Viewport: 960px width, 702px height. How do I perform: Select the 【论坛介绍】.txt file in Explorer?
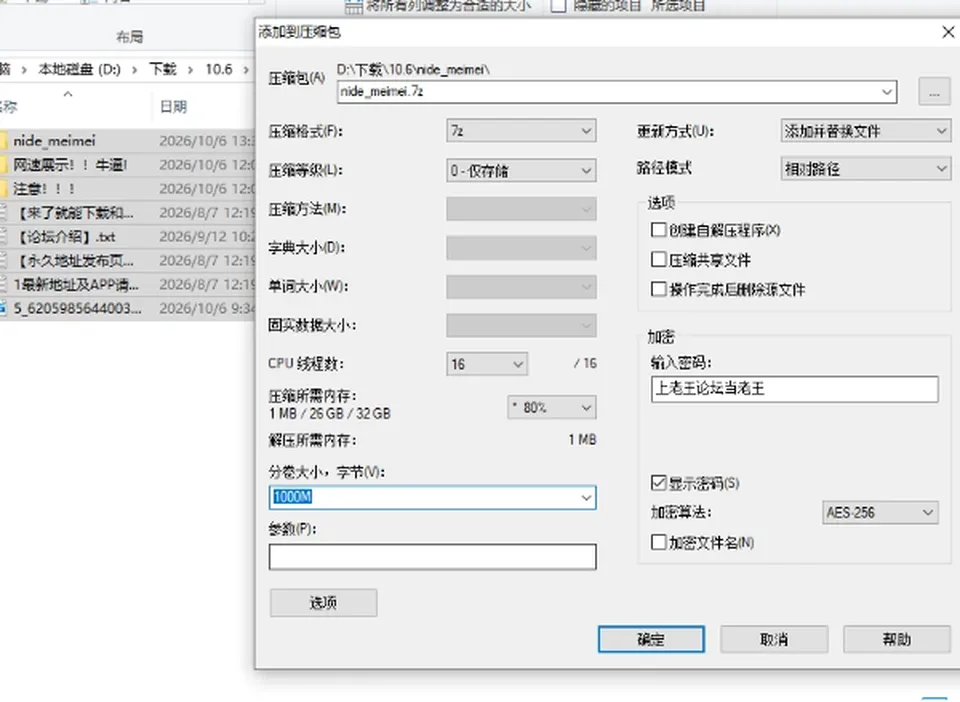pyautogui.click(x=66, y=237)
